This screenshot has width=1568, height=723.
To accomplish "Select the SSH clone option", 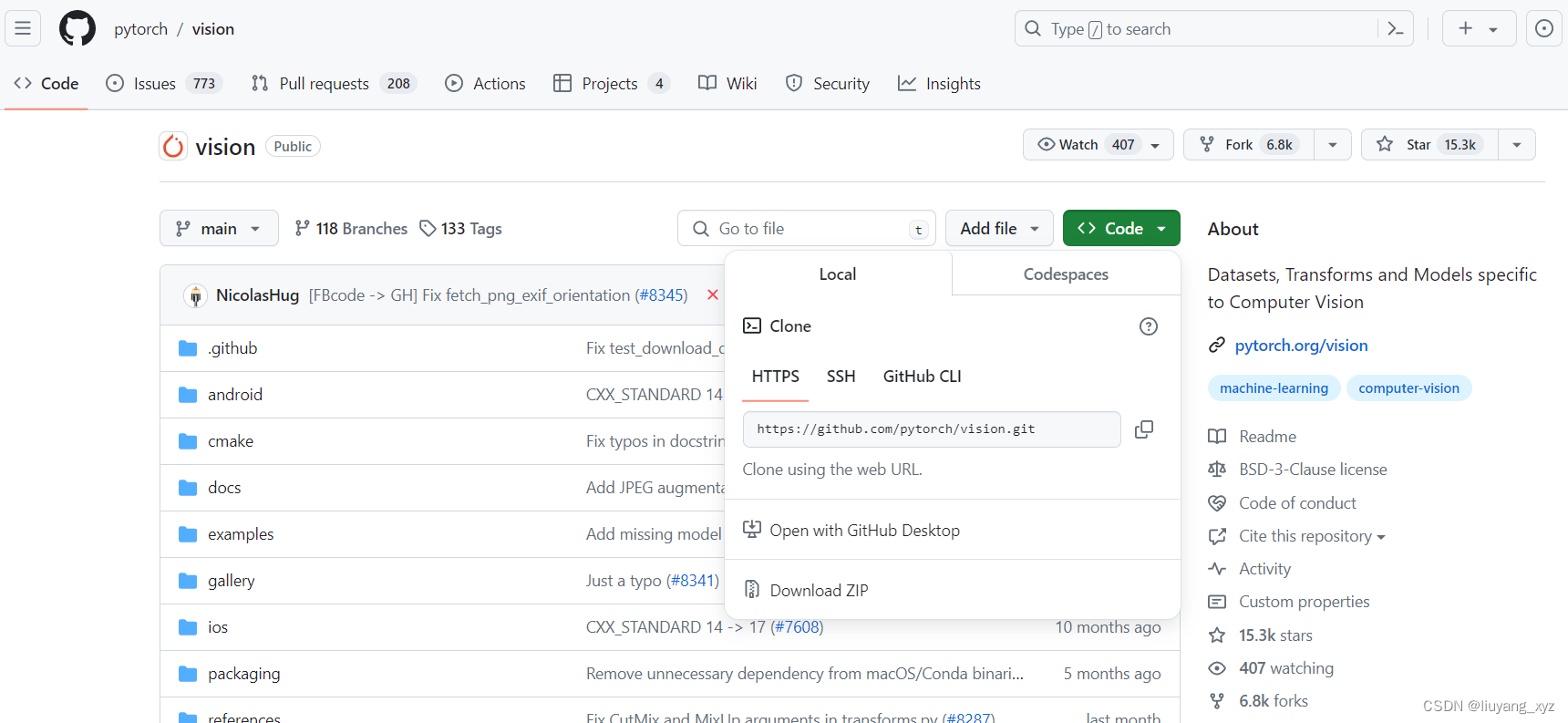I will tap(841, 377).
